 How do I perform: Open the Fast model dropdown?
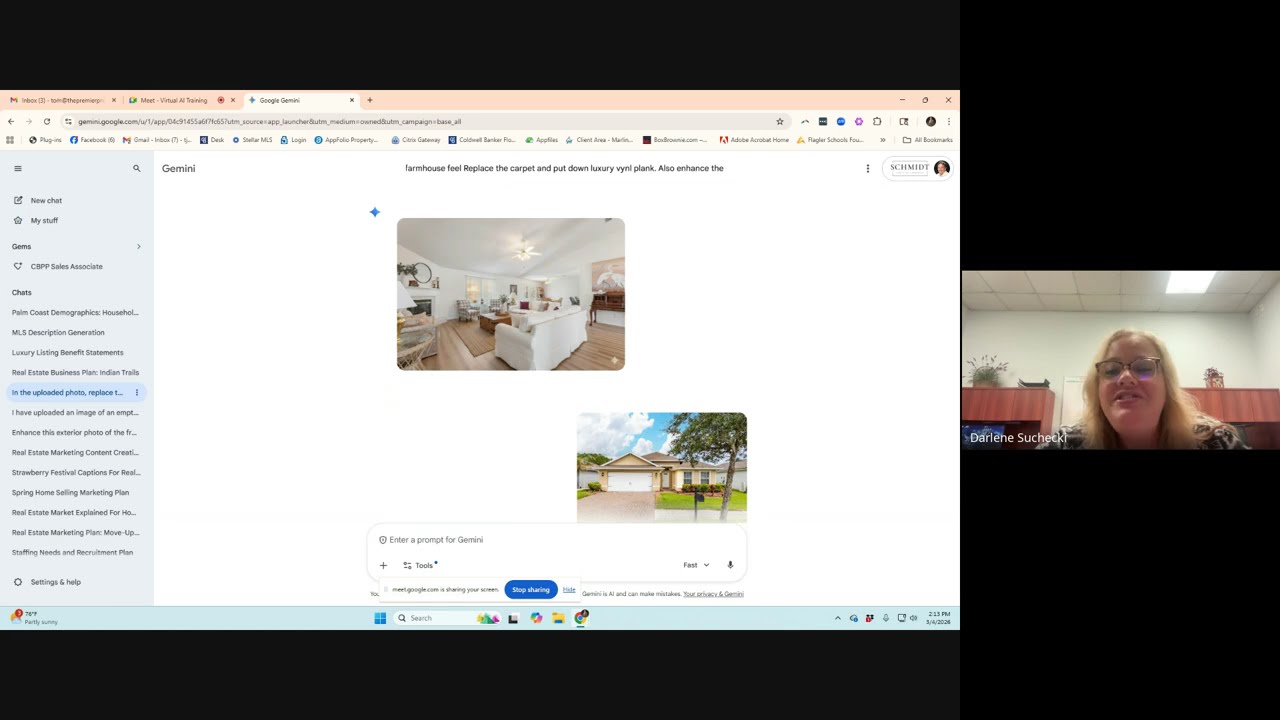click(696, 565)
